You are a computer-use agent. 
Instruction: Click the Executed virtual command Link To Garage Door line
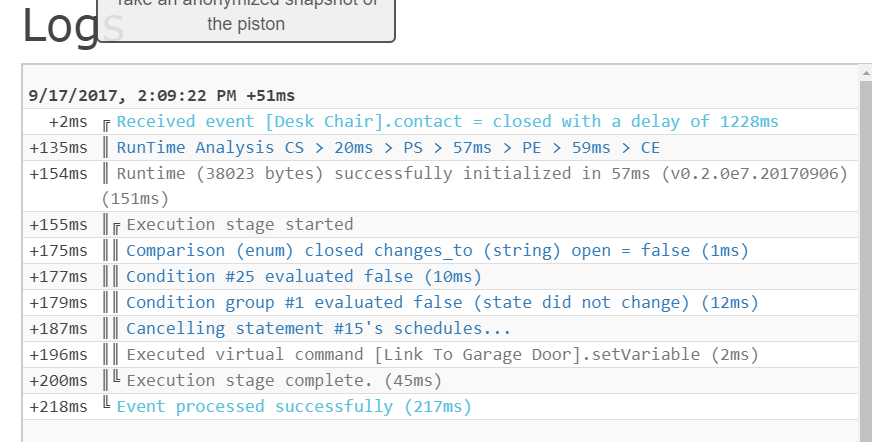(442, 355)
